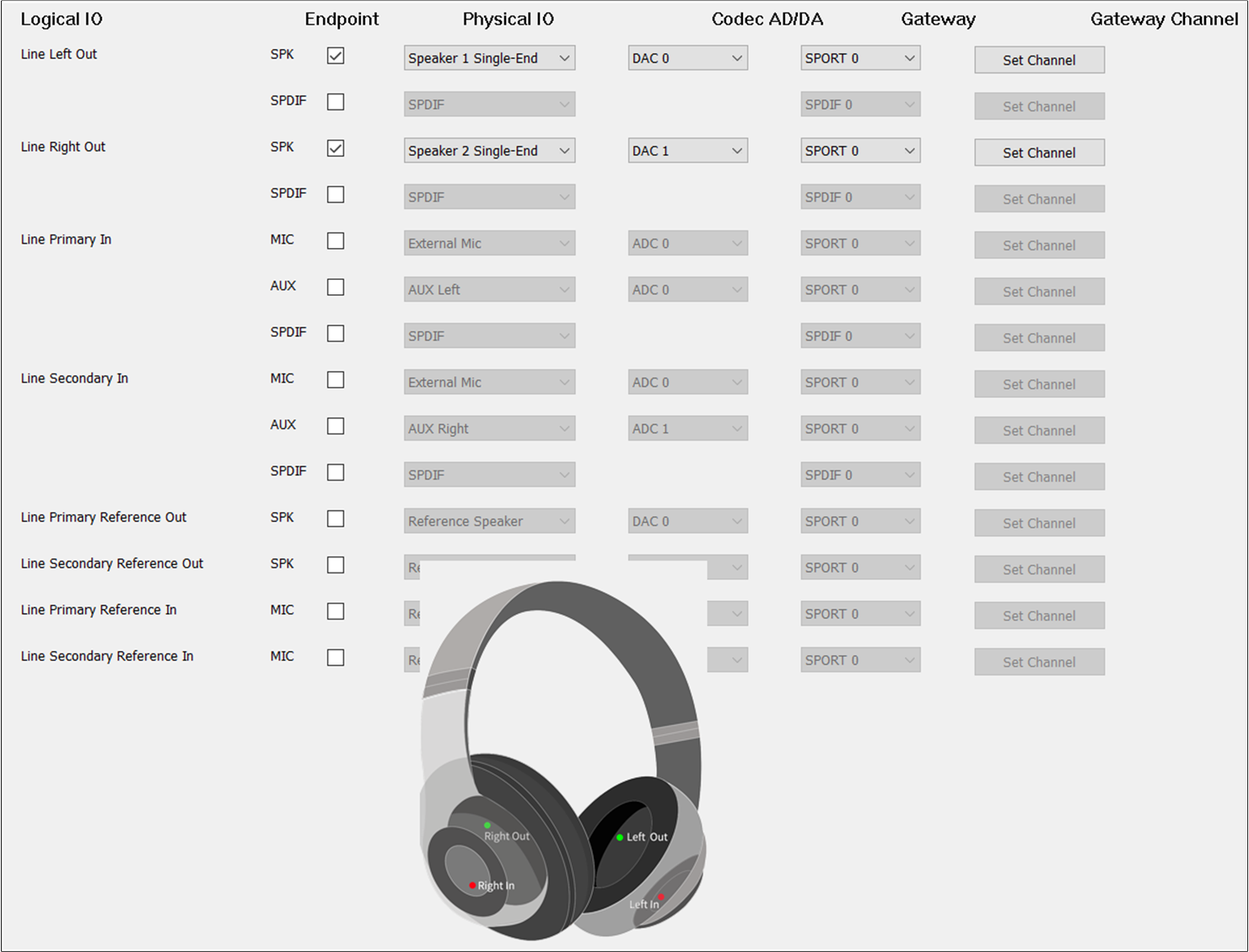Click the red Left In dot on headphone
1249x952 pixels.
661,896
